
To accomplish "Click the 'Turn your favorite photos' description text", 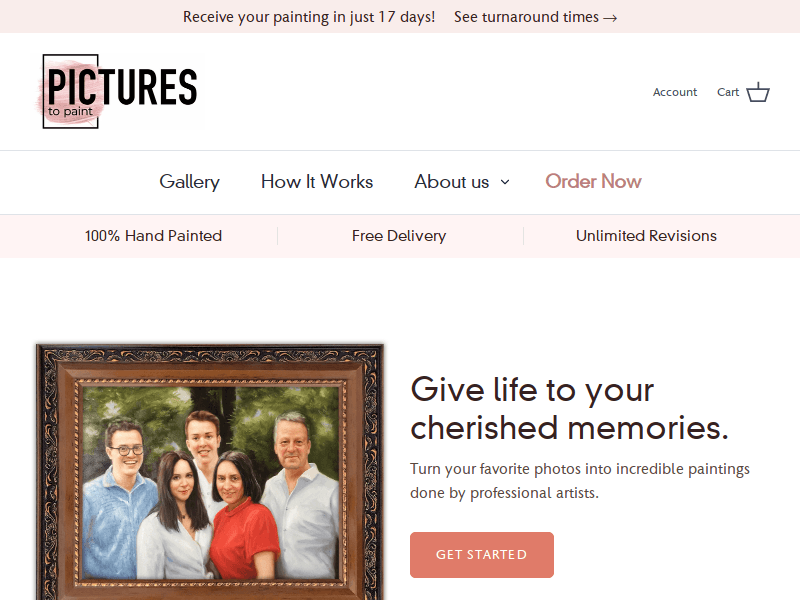I will [580, 481].
